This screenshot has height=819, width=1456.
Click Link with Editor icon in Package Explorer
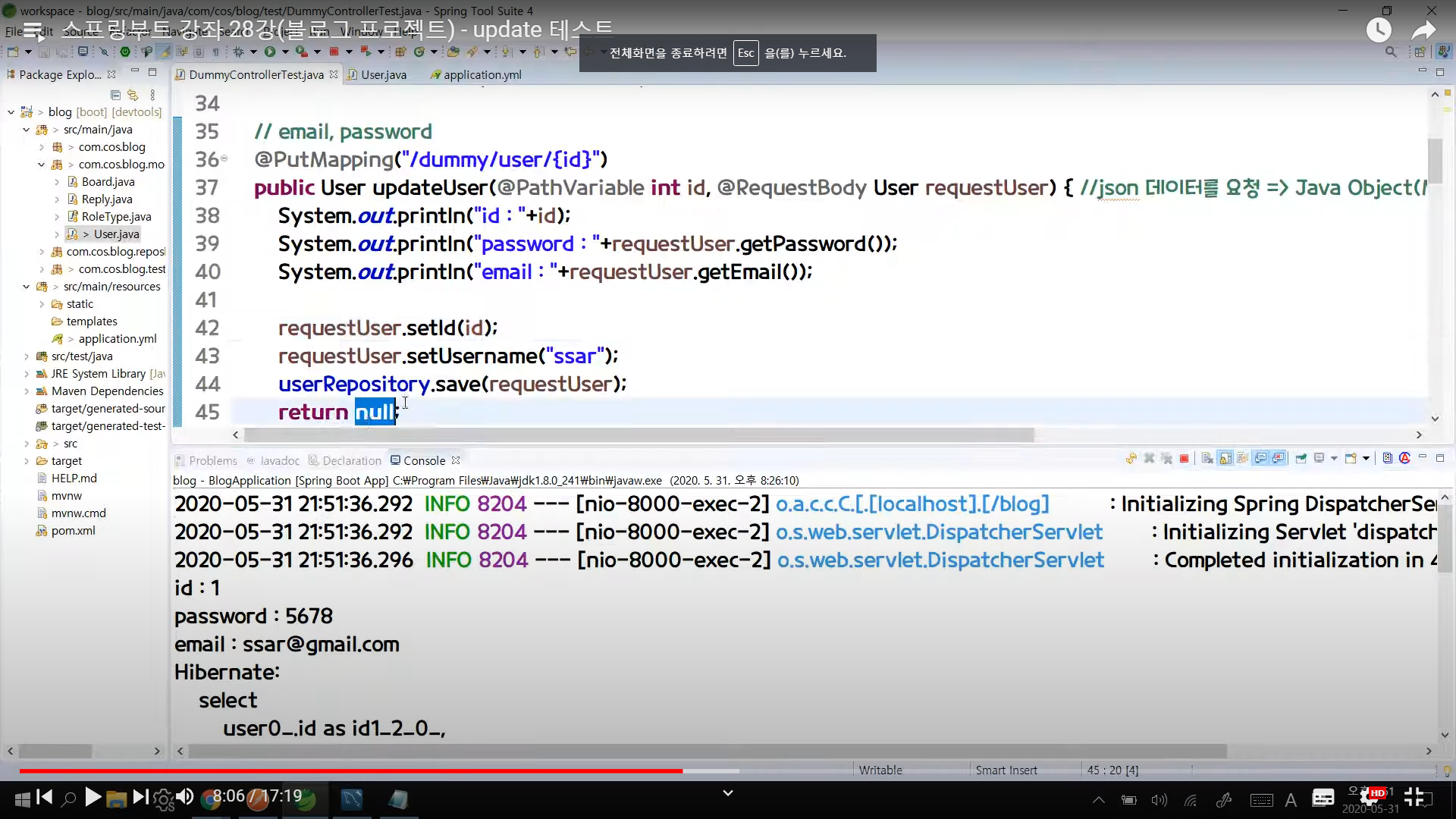[133, 95]
